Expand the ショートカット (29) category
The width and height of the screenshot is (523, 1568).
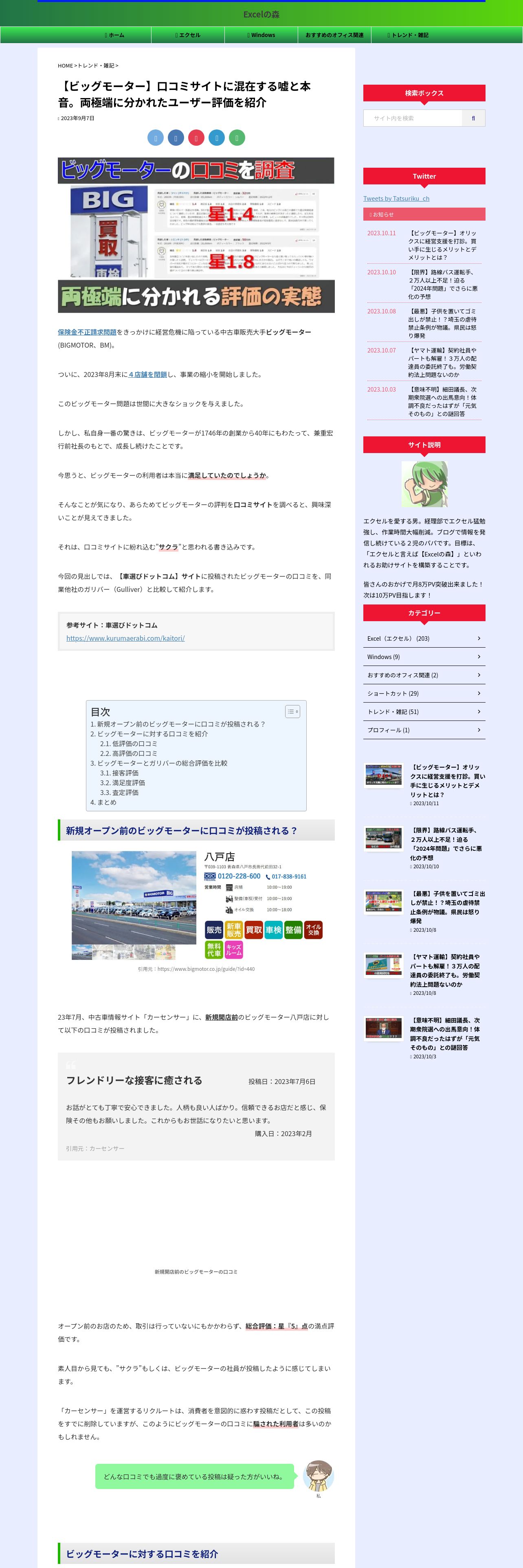(x=424, y=693)
